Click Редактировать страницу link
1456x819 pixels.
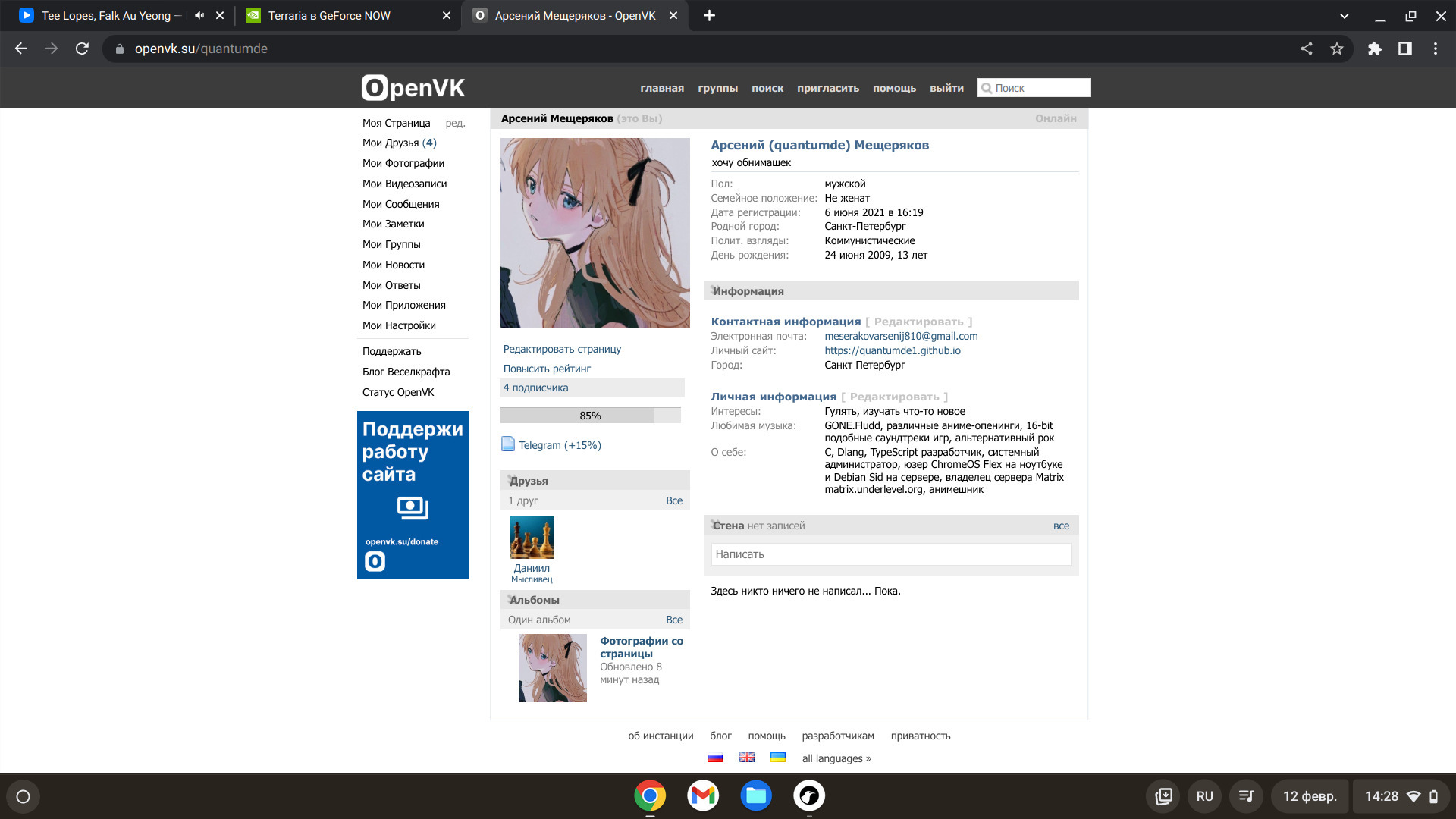562,349
